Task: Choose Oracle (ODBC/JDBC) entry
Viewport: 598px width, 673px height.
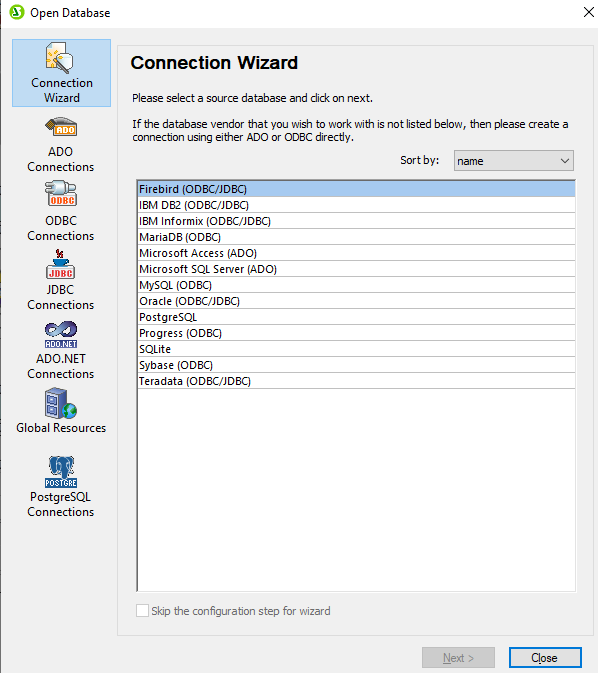Action: pos(356,301)
